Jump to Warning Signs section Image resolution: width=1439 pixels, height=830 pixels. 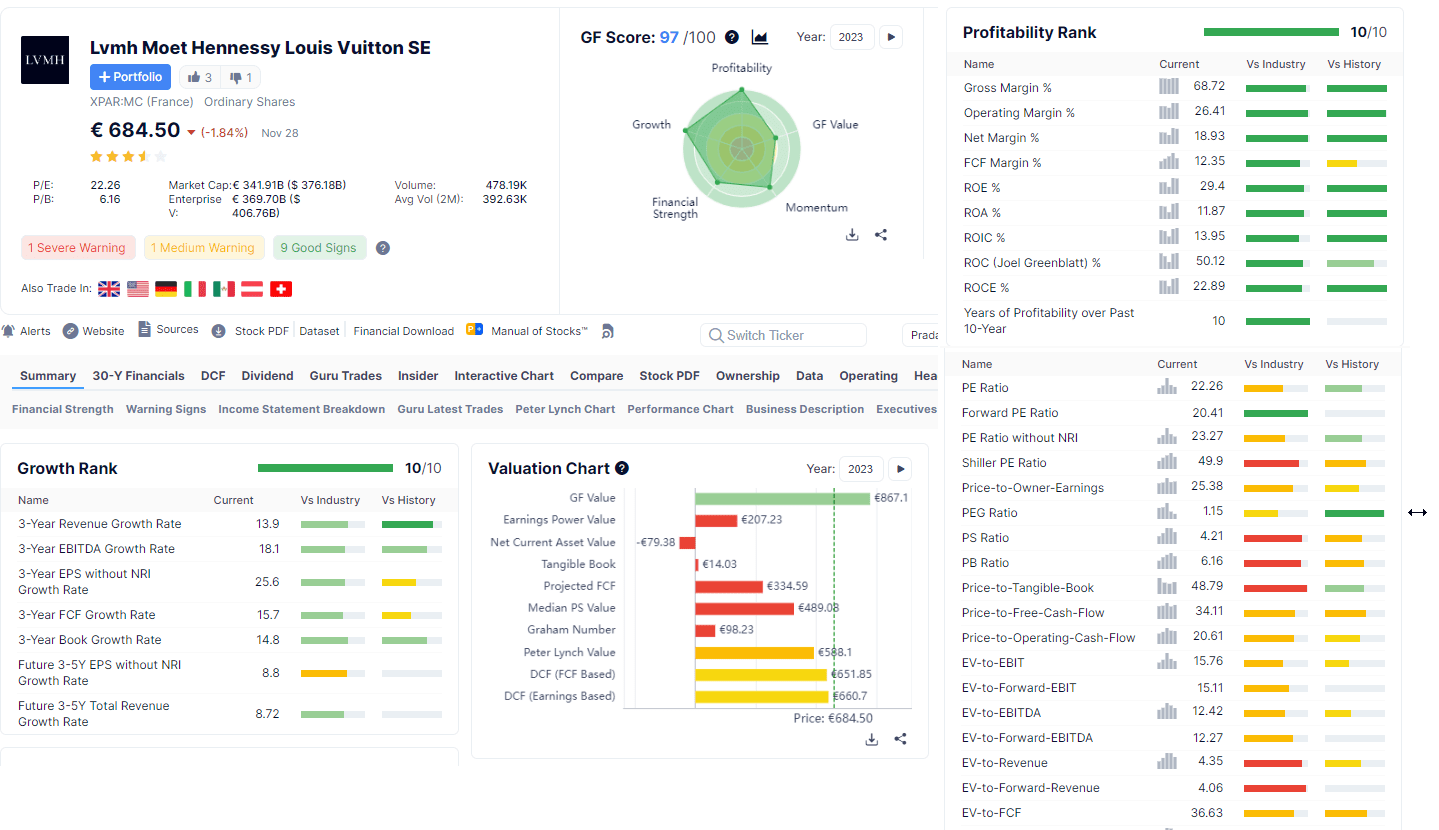coord(166,409)
